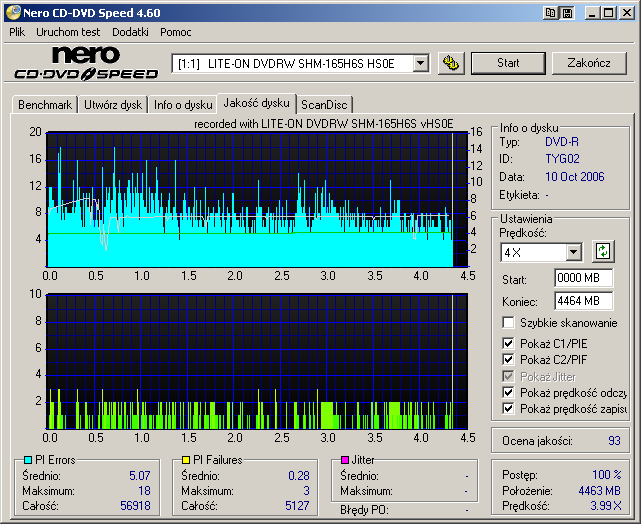Click the Zakończ button
641x524 pixels.
pos(589,63)
